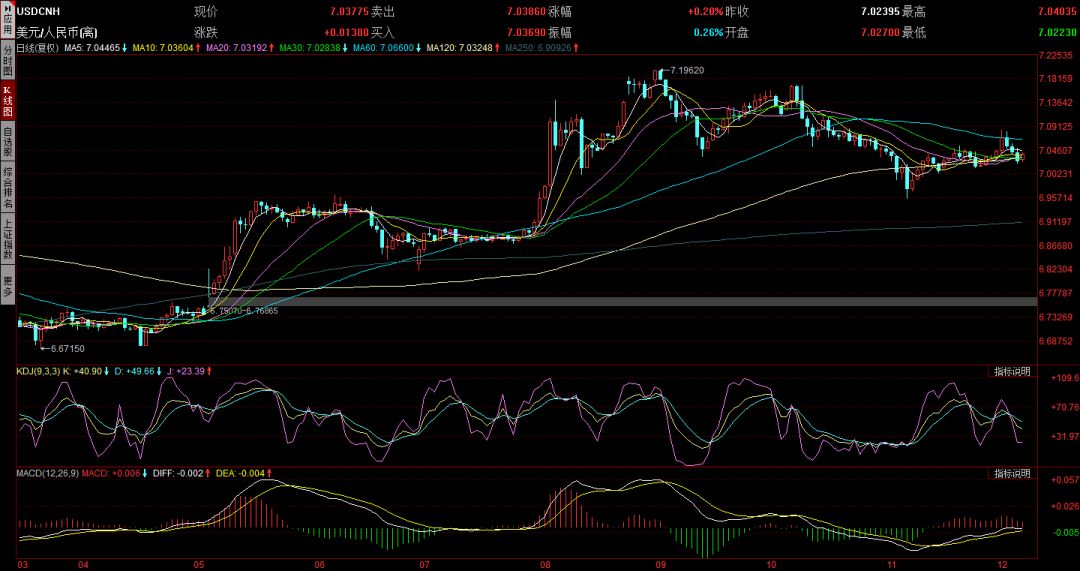
Task: Click the 日线(复权) period label
Action: tap(38, 48)
